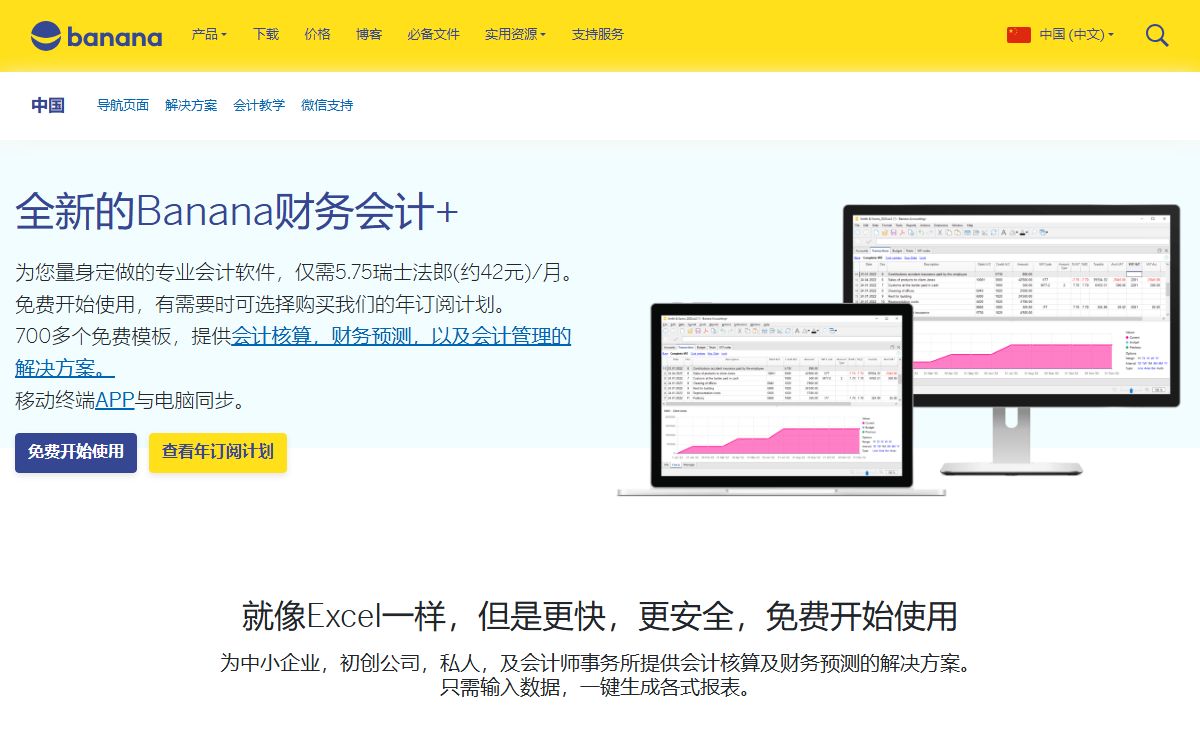Follow the APP hyperlink in the description

click(x=115, y=401)
